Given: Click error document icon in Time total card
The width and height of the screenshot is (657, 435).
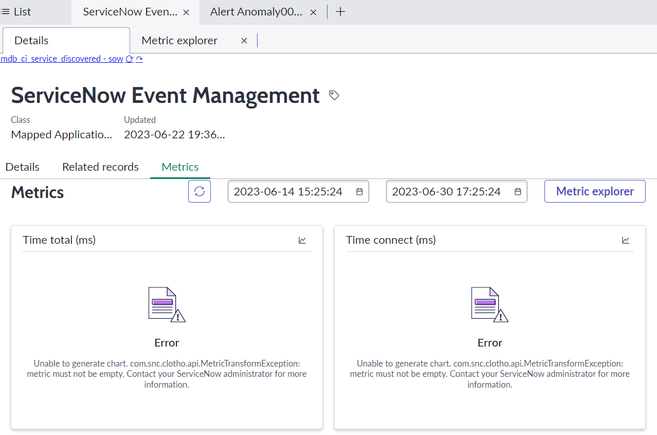Looking at the screenshot, I should click(167, 305).
